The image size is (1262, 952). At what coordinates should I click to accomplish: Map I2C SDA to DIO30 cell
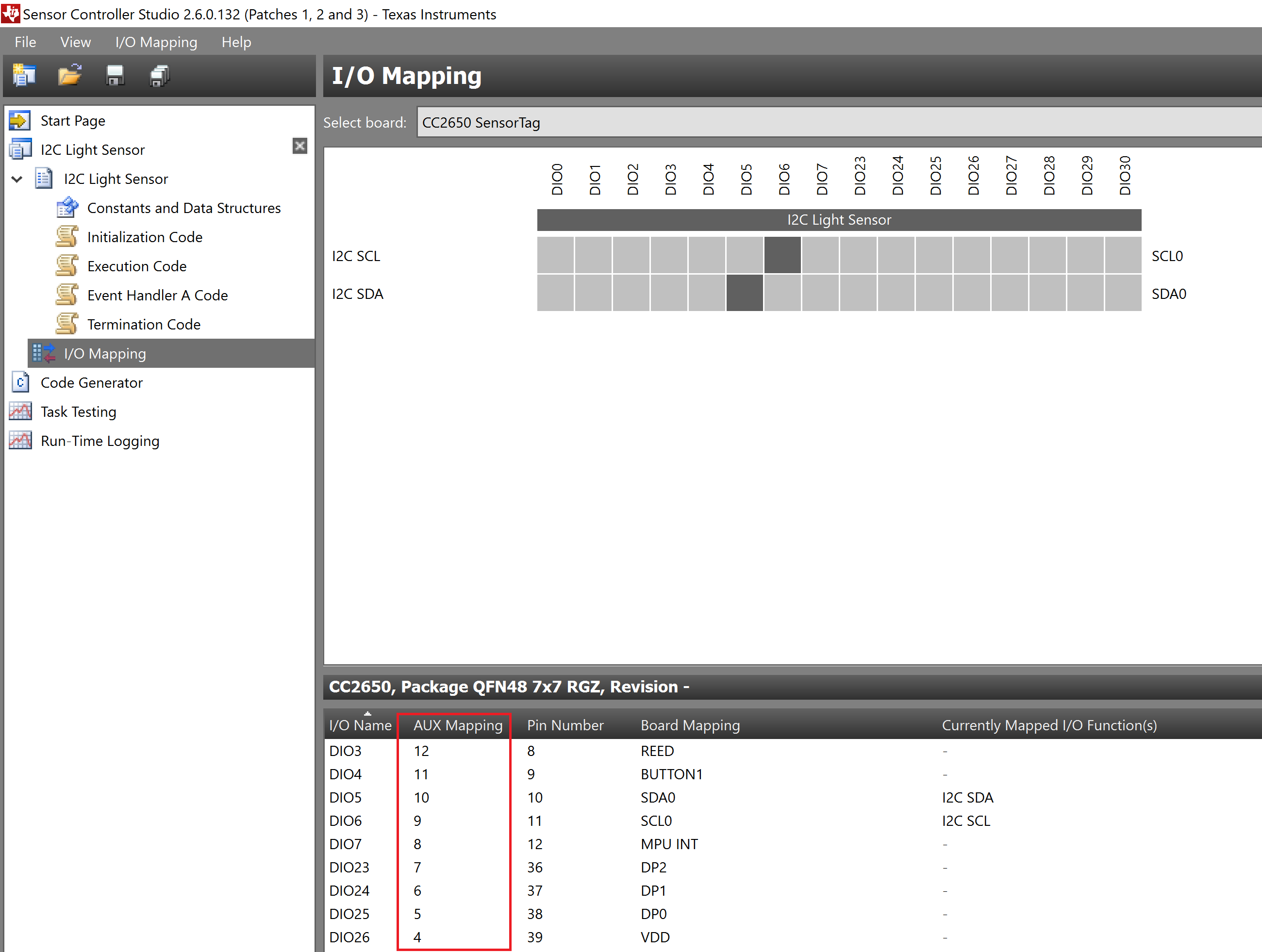[1123, 293]
